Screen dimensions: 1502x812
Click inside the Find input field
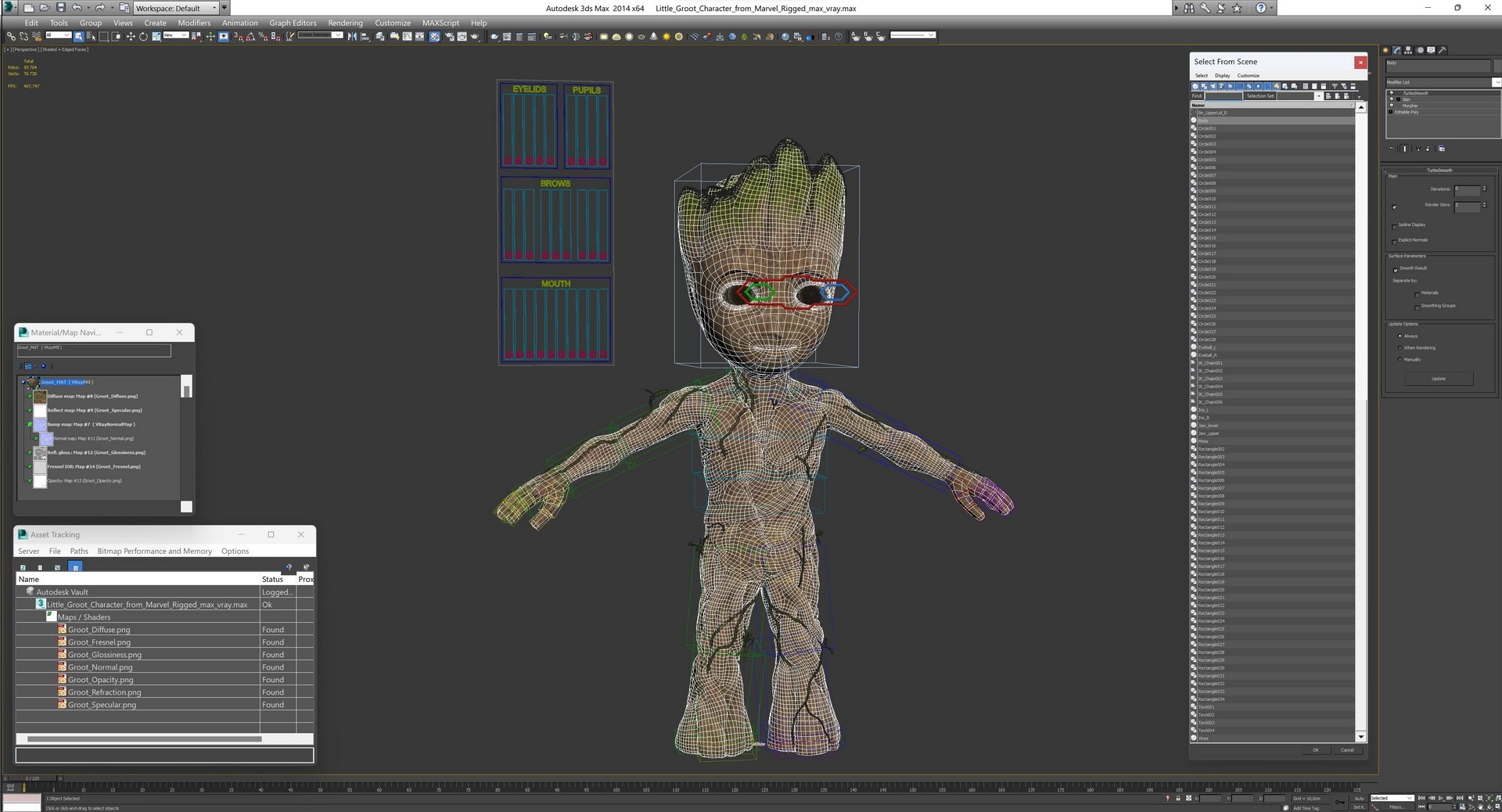(1224, 96)
